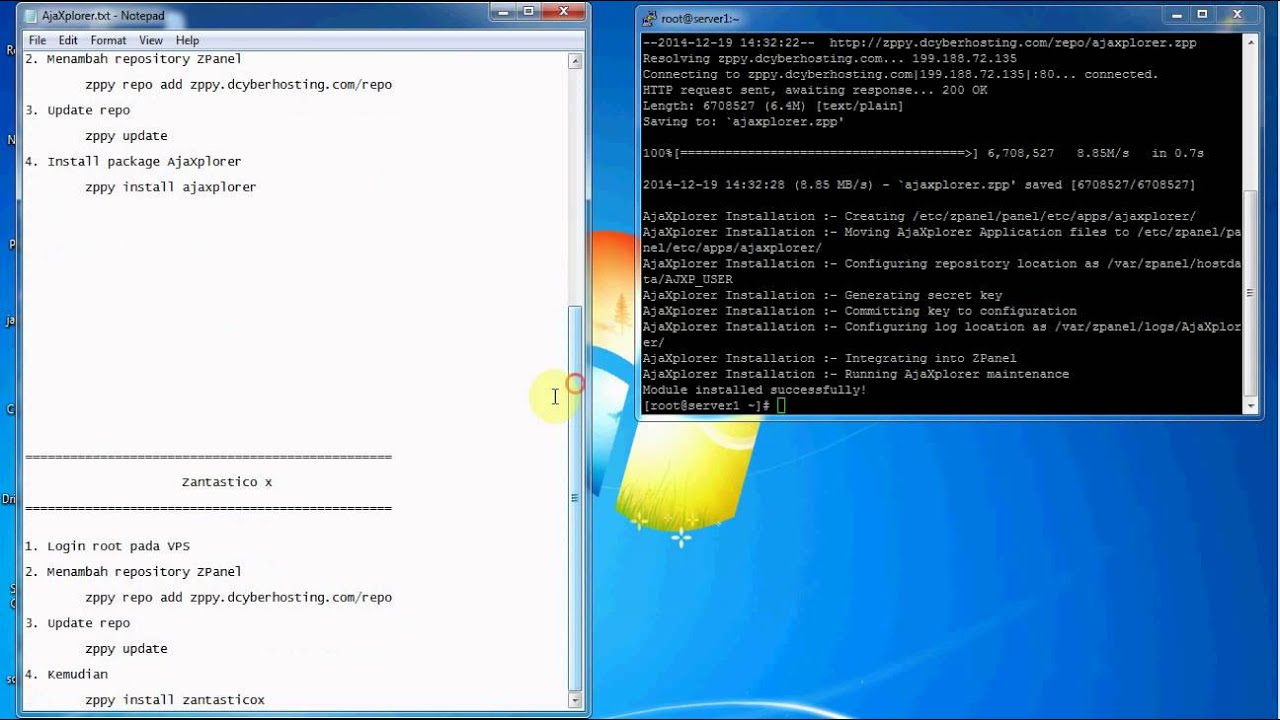The height and width of the screenshot is (720, 1280).
Task: Click 'Generating secret key' terminal line
Action: (x=822, y=295)
